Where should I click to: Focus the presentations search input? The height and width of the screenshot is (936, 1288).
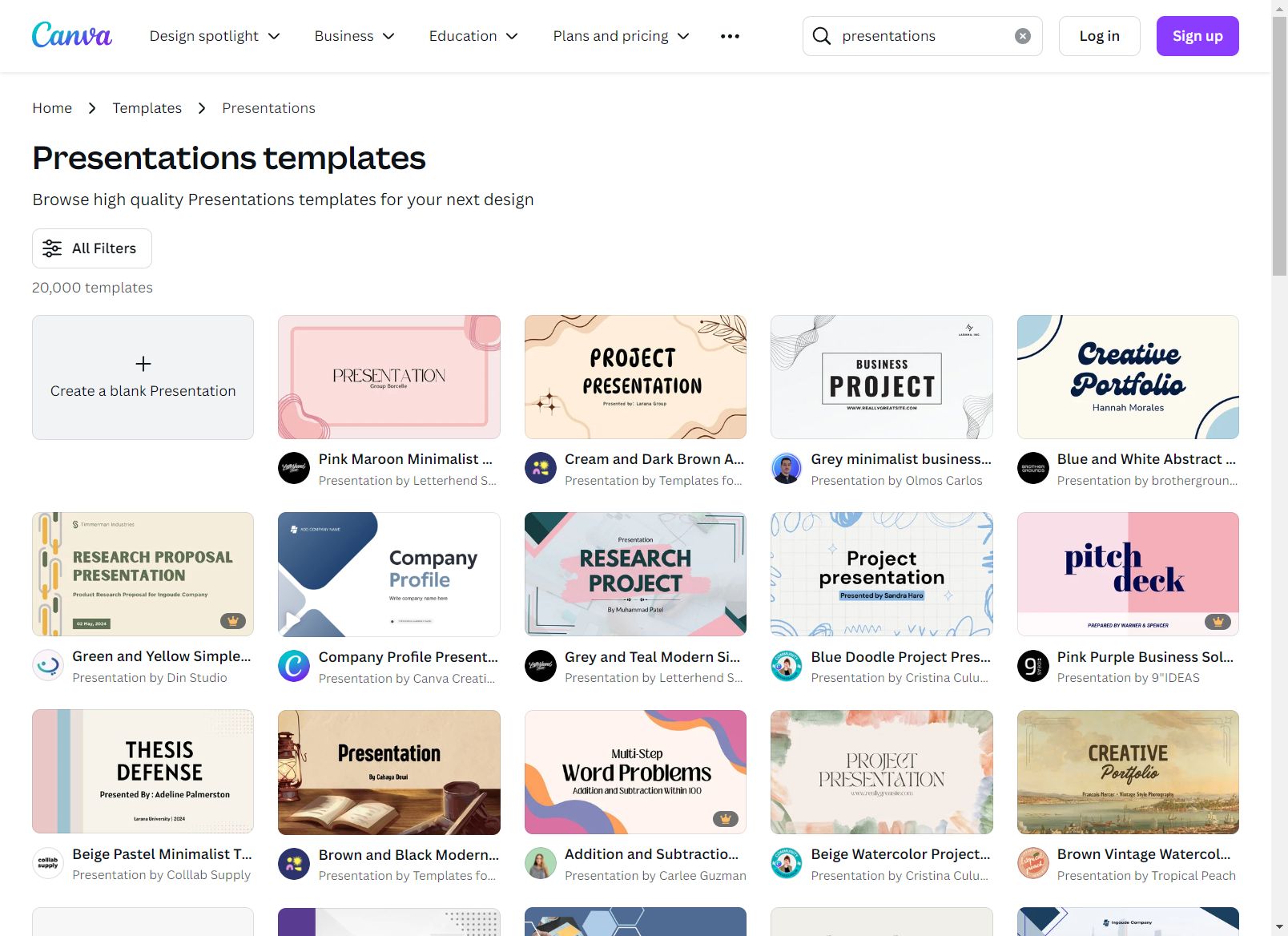tap(921, 36)
